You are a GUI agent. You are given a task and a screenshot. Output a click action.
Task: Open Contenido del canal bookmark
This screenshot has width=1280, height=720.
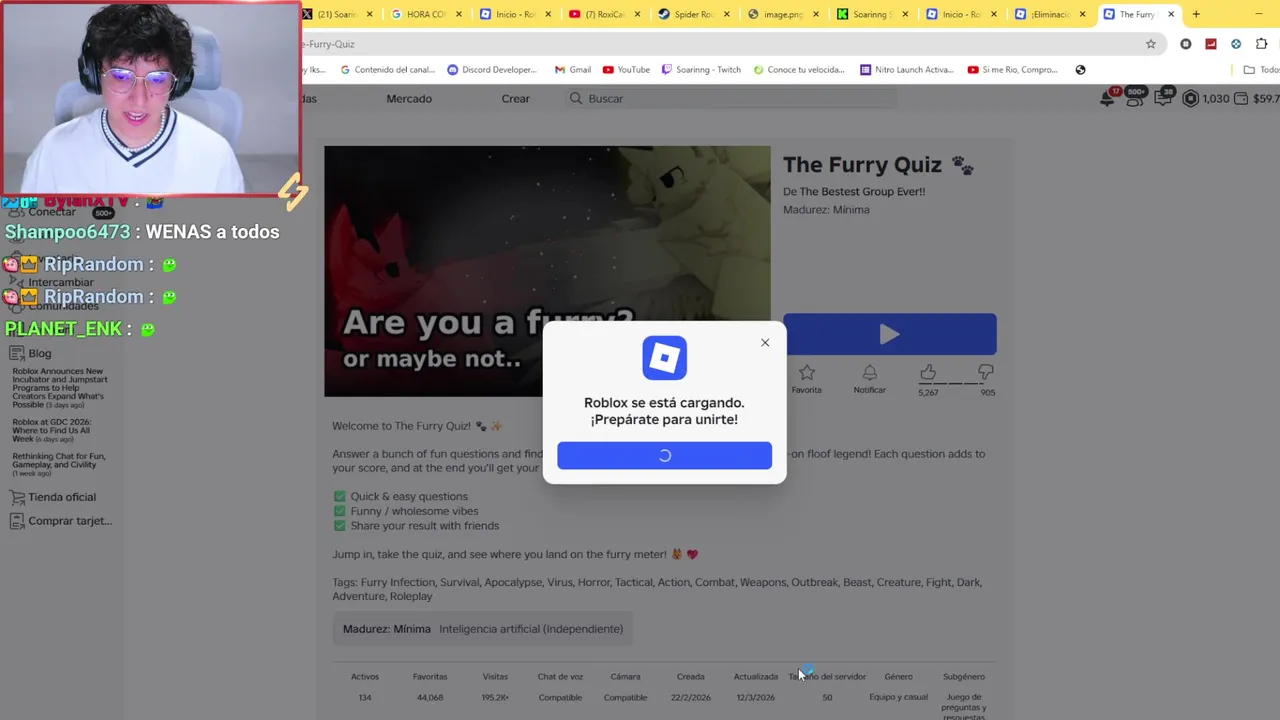coord(387,70)
